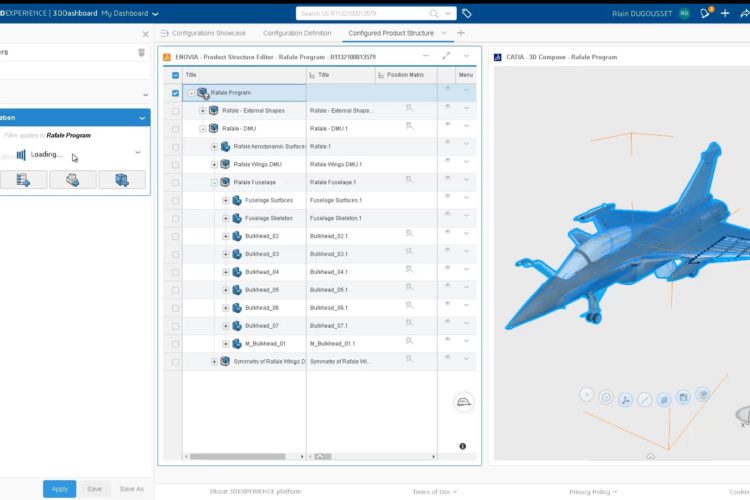Click the middle filter action icon button
The height and width of the screenshot is (500, 750).
tap(73, 180)
